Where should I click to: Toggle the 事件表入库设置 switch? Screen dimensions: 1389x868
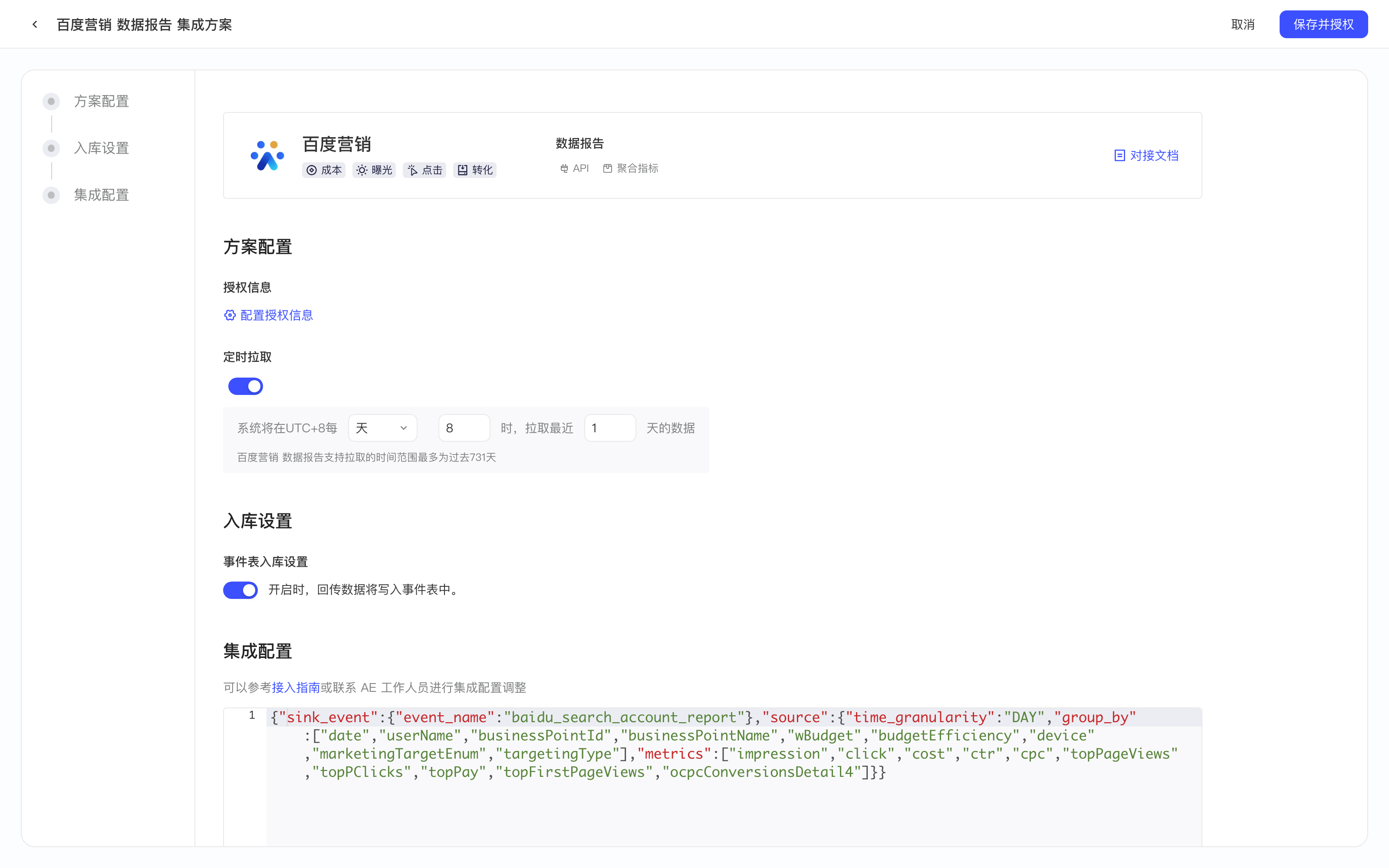click(x=240, y=589)
